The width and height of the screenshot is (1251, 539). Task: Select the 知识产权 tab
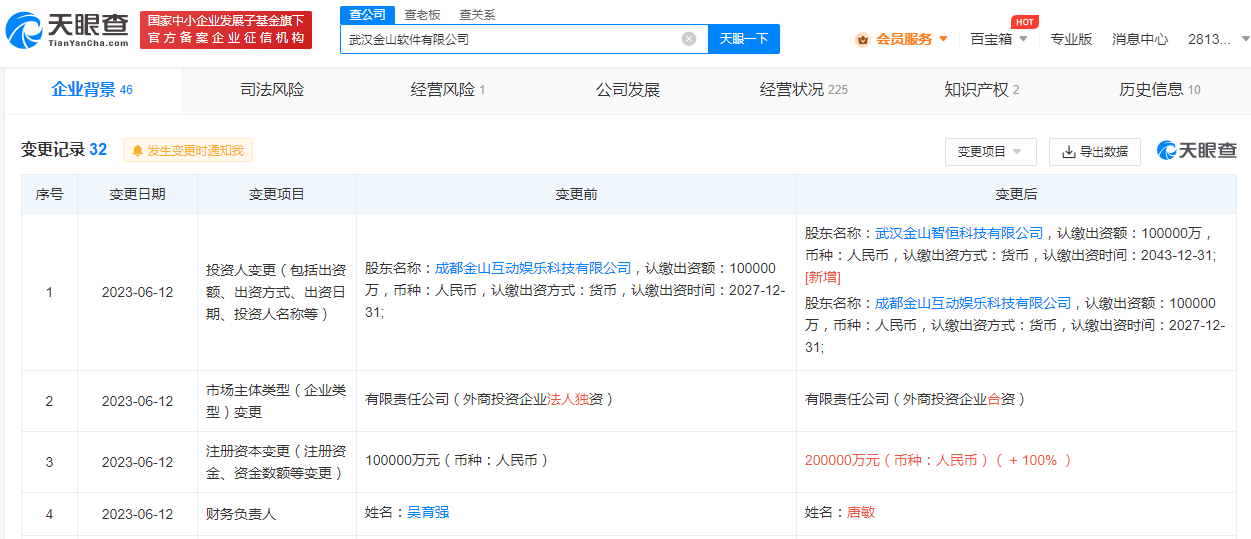coord(982,90)
